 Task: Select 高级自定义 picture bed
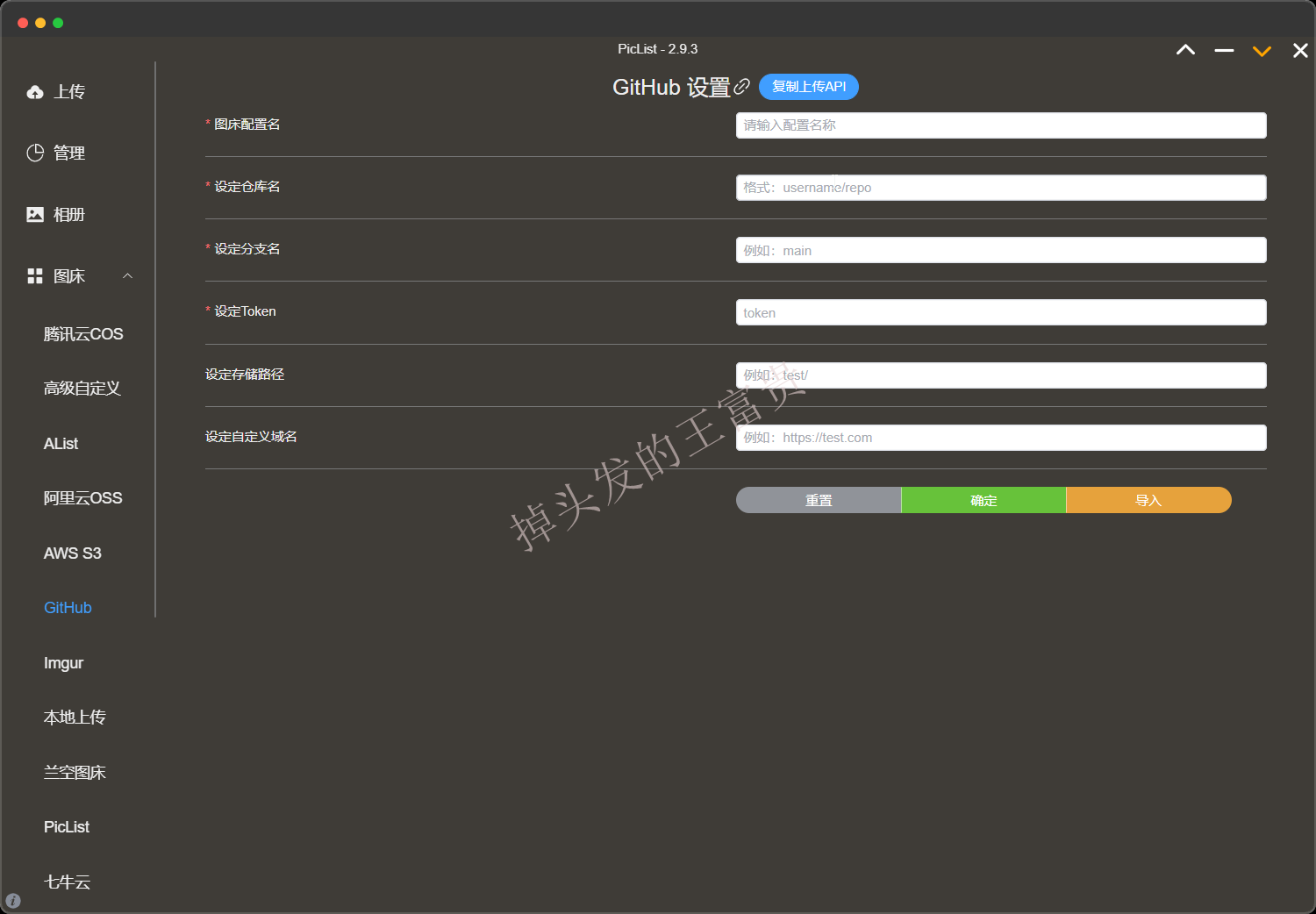pyautogui.click(x=82, y=389)
